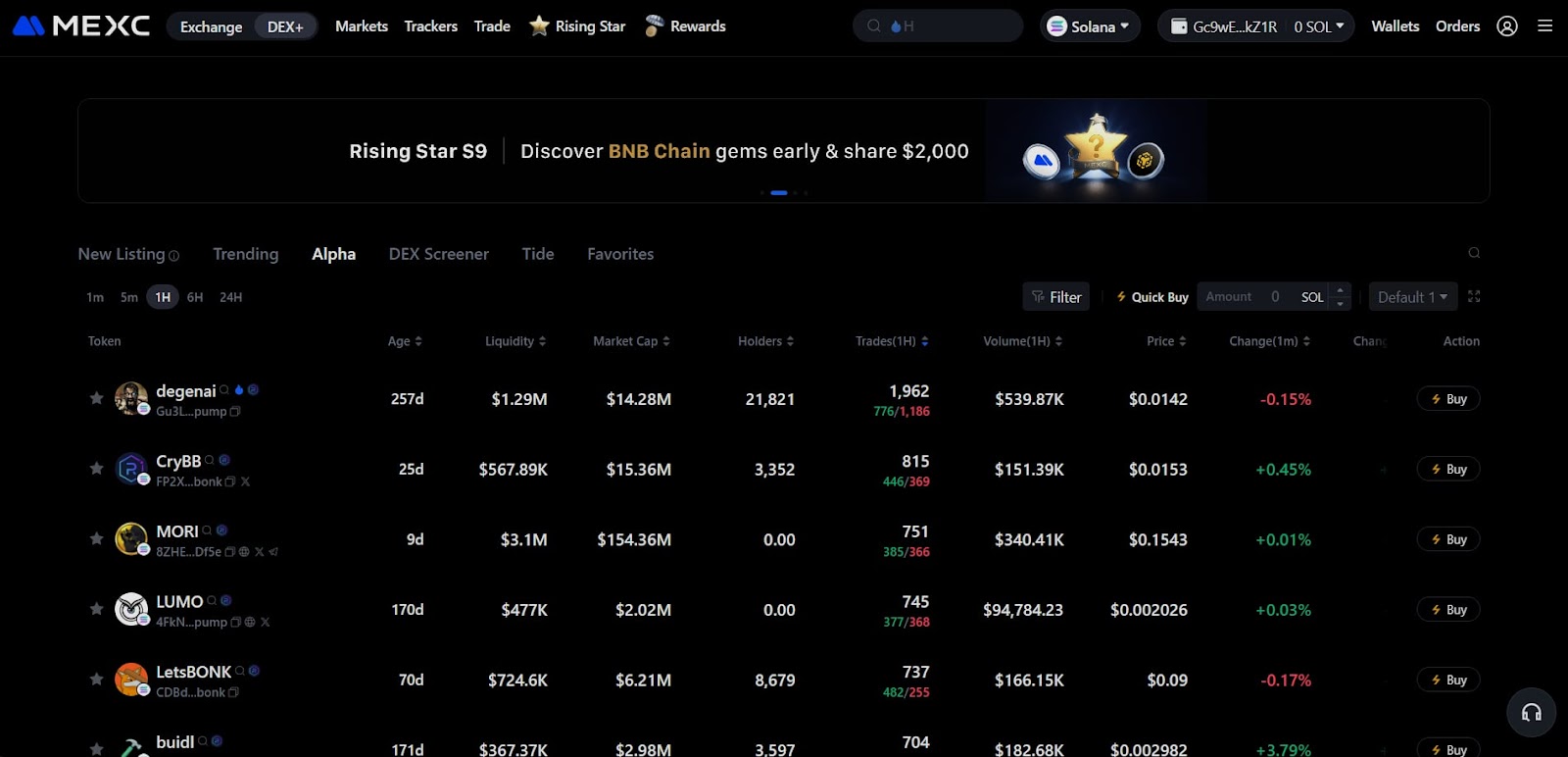Select the 24H timeframe
1568x757 pixels.
[230, 297]
